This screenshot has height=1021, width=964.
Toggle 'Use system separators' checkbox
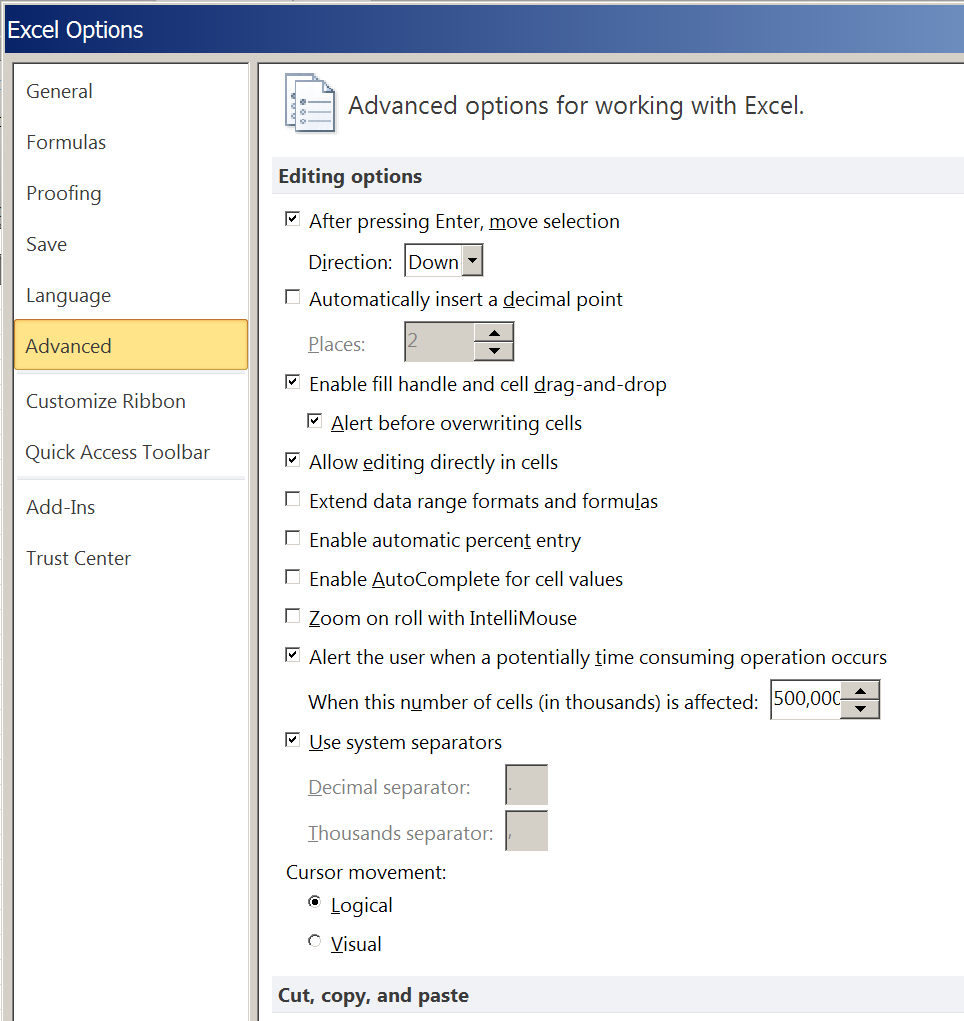pyautogui.click(x=292, y=740)
